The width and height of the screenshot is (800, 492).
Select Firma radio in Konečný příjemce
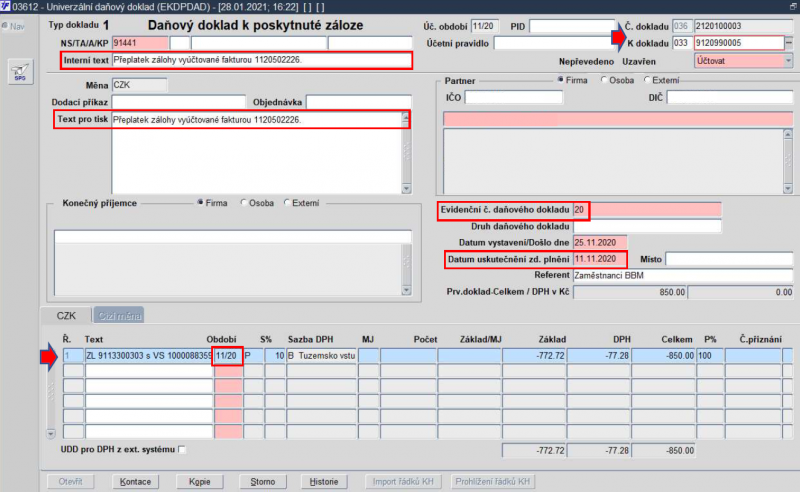(201, 203)
